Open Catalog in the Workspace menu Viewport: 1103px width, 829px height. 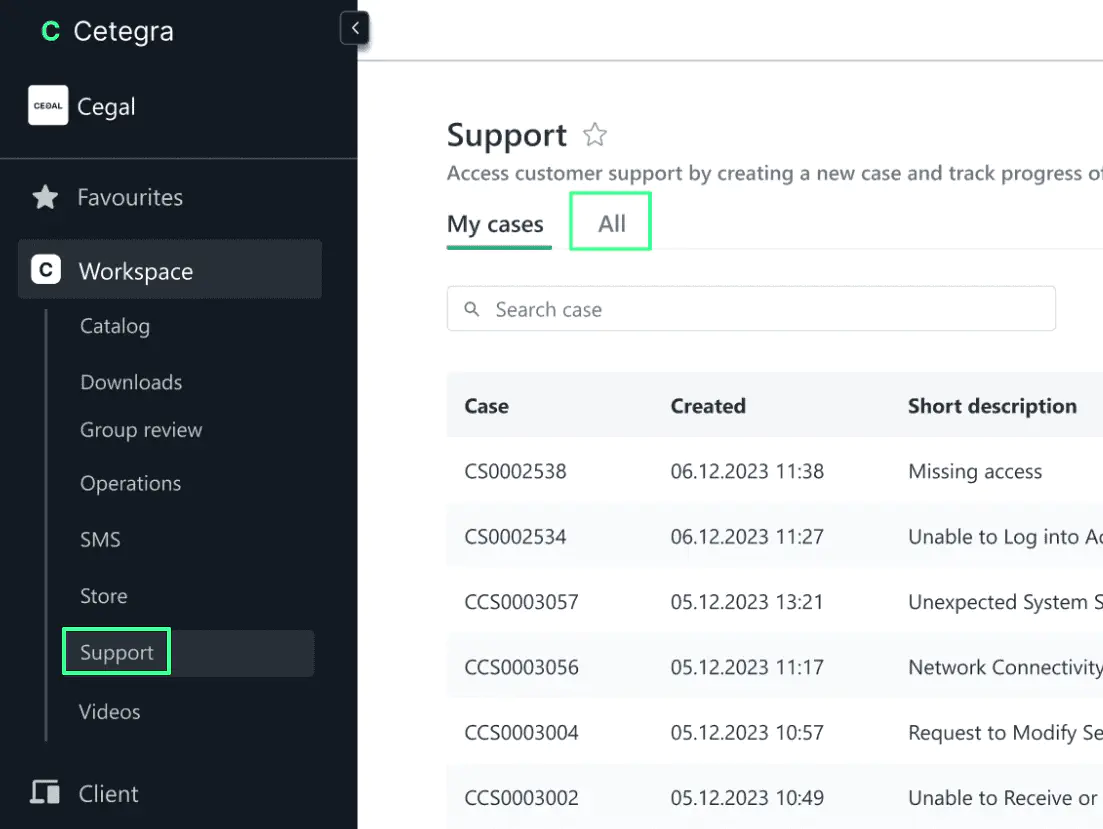[x=115, y=326]
